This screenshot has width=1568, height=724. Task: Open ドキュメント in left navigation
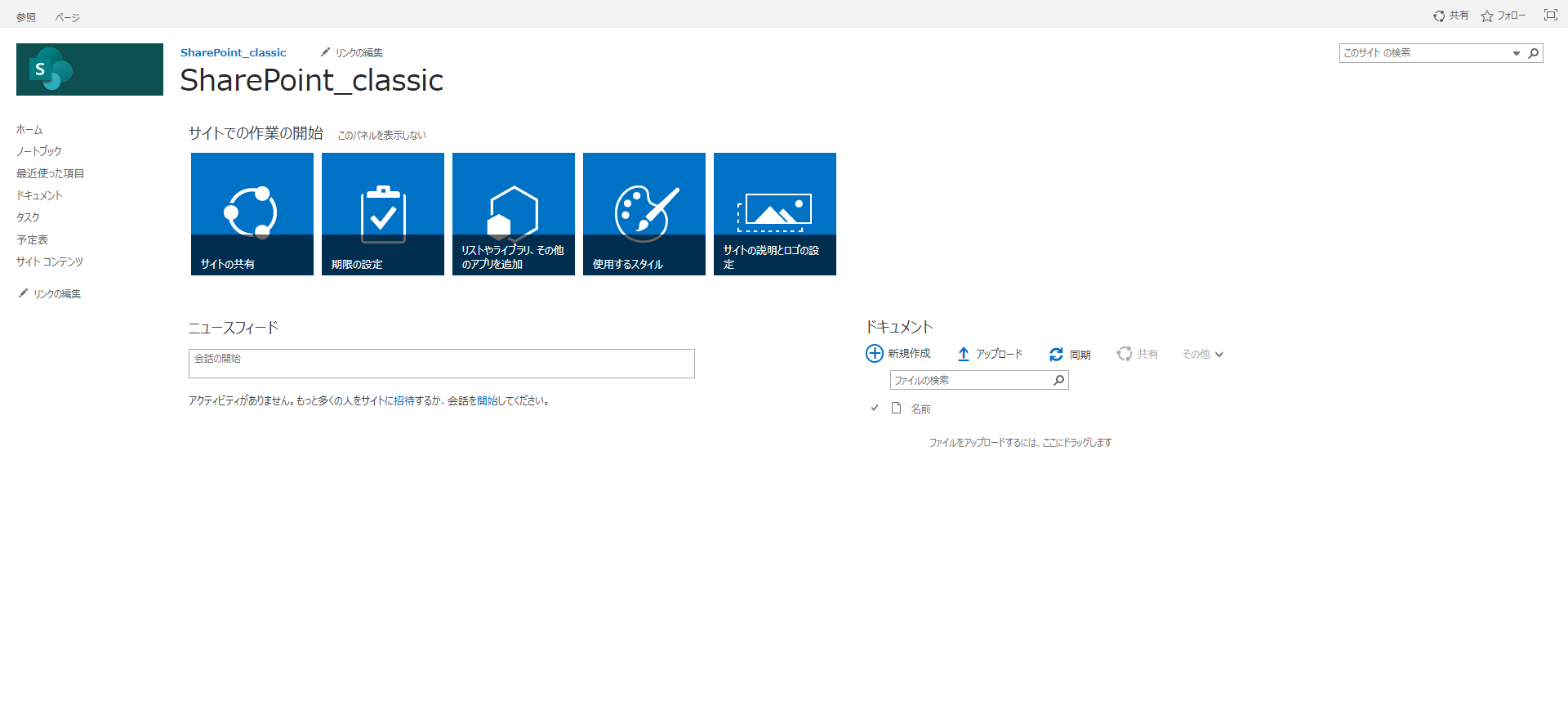39,195
